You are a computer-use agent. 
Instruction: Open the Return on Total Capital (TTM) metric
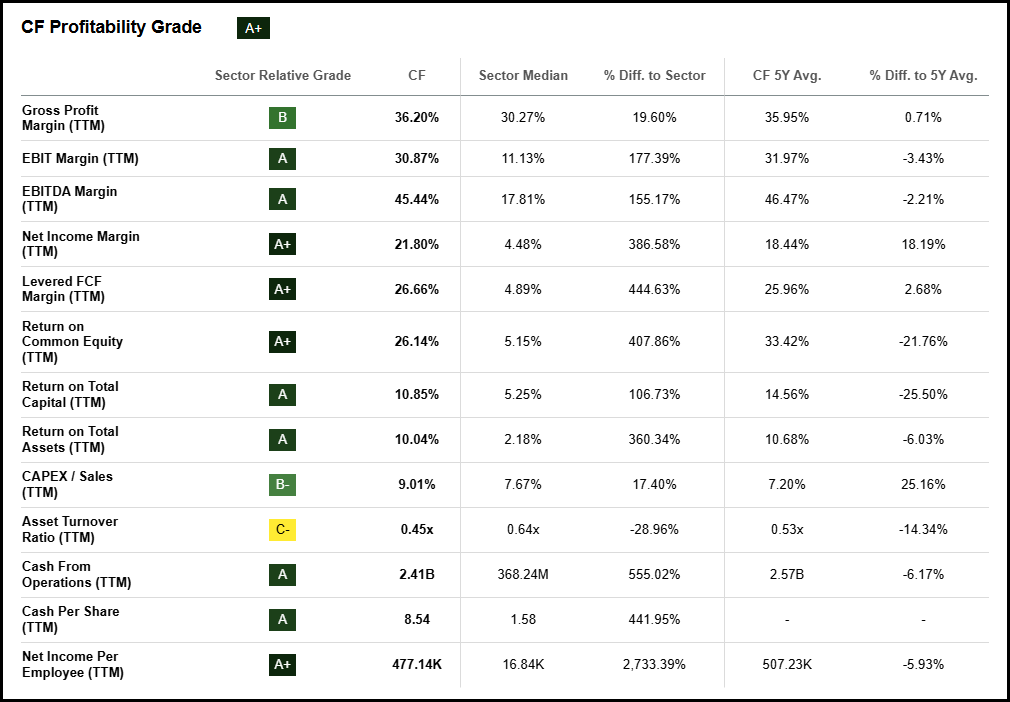coord(70,394)
